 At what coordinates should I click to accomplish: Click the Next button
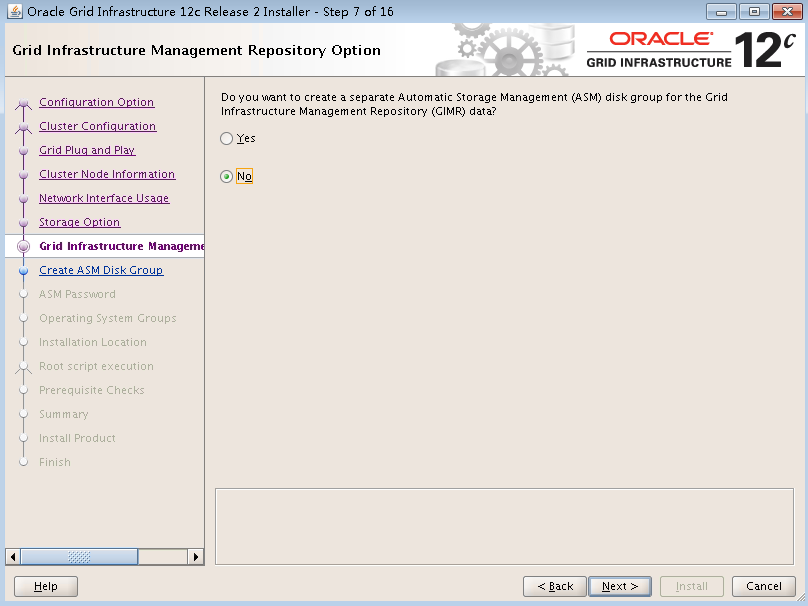(620, 586)
